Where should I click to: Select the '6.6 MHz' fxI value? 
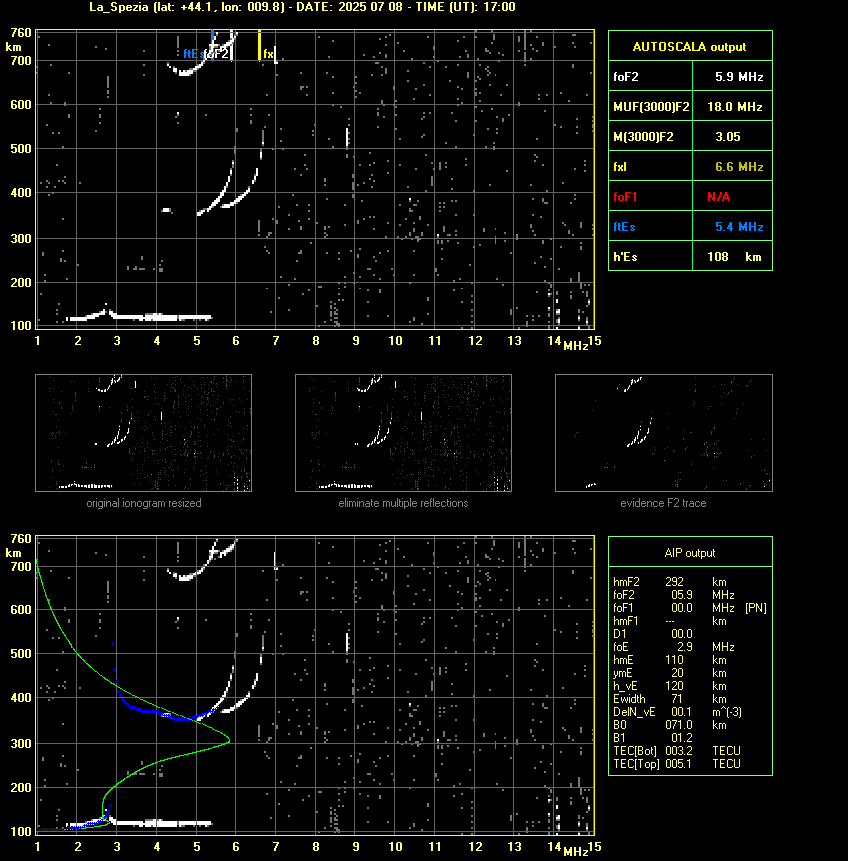click(739, 166)
